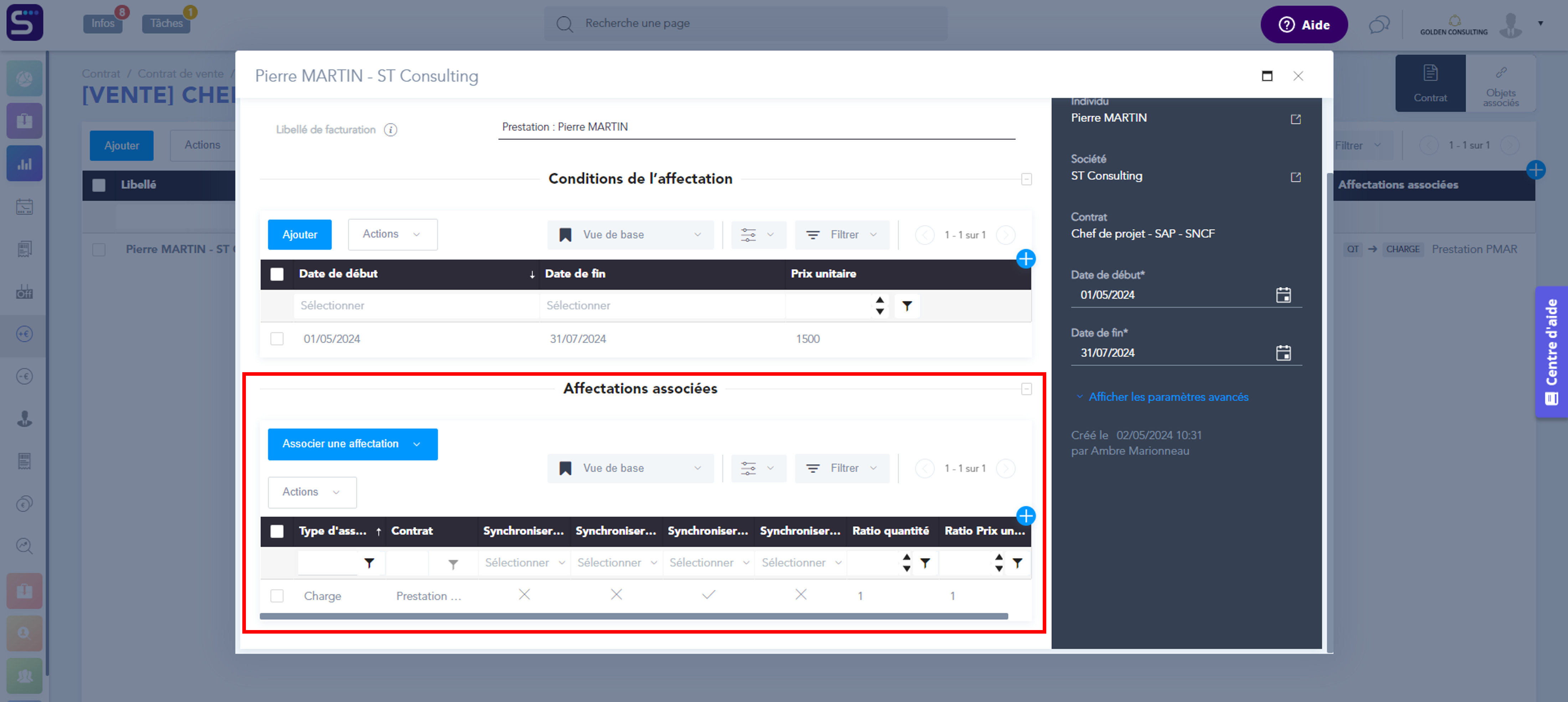The image size is (1568, 702).
Task: Open the Pierre MARTIN individual external link icon
Action: (1295, 119)
